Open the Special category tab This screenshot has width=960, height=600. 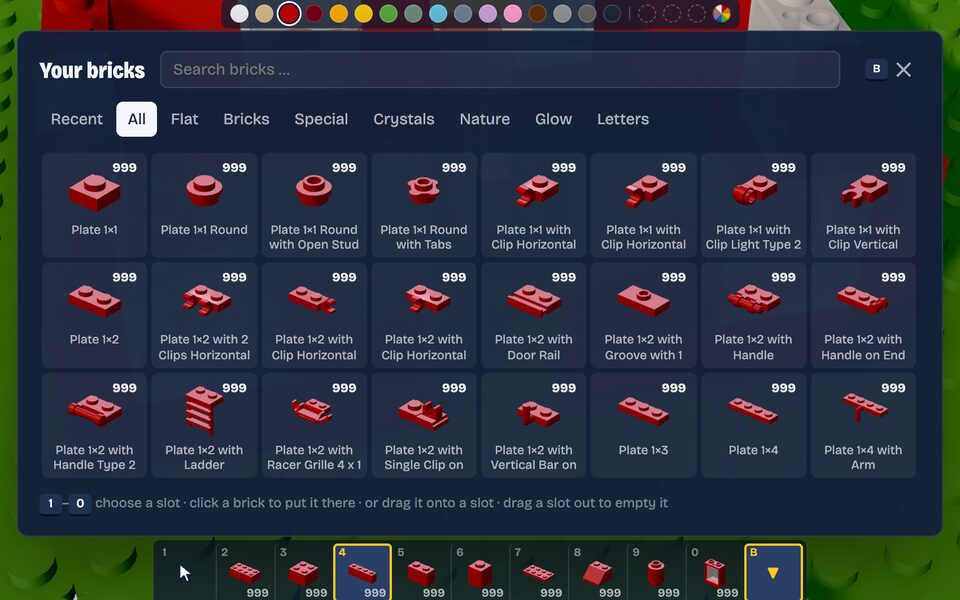[321, 119]
